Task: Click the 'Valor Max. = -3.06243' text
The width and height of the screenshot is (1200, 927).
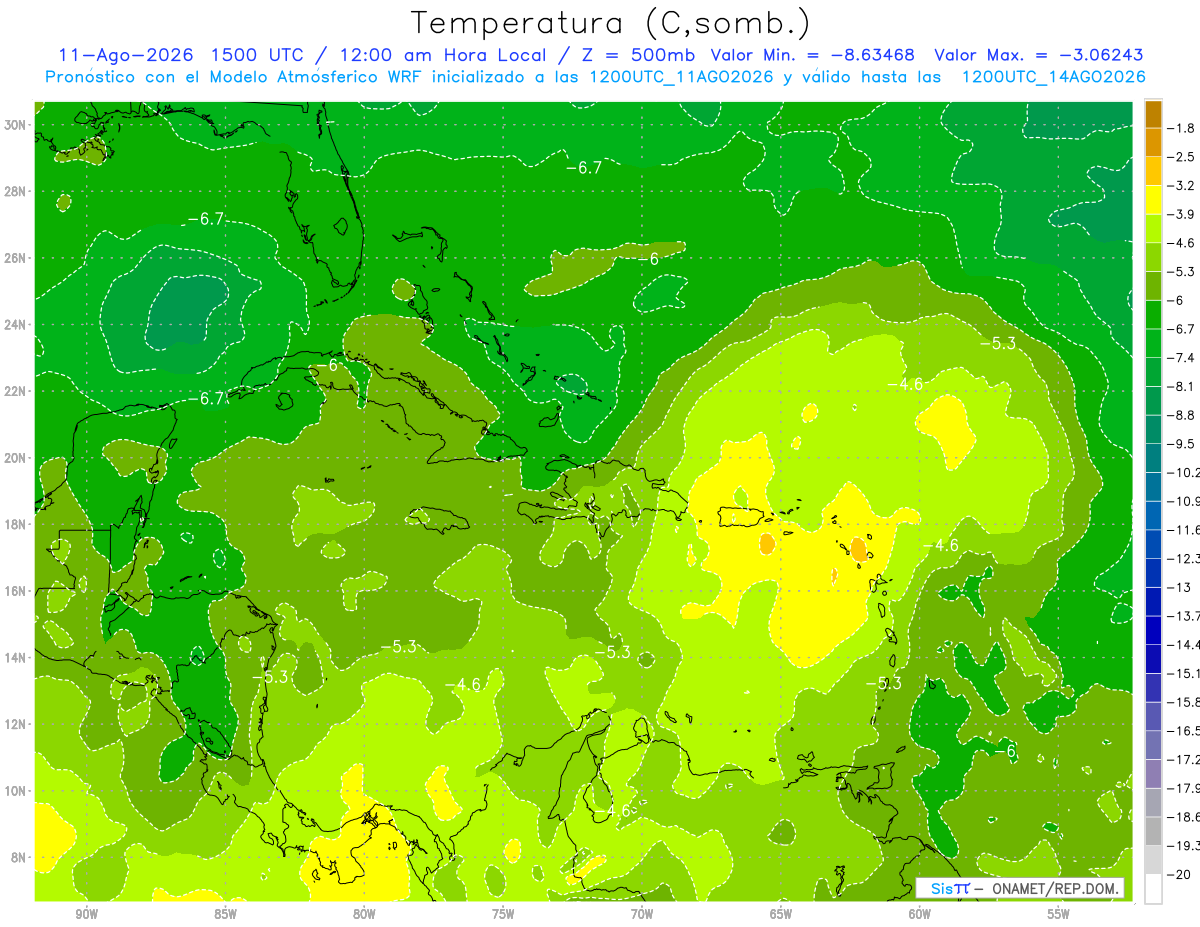Action: click(x=1038, y=55)
